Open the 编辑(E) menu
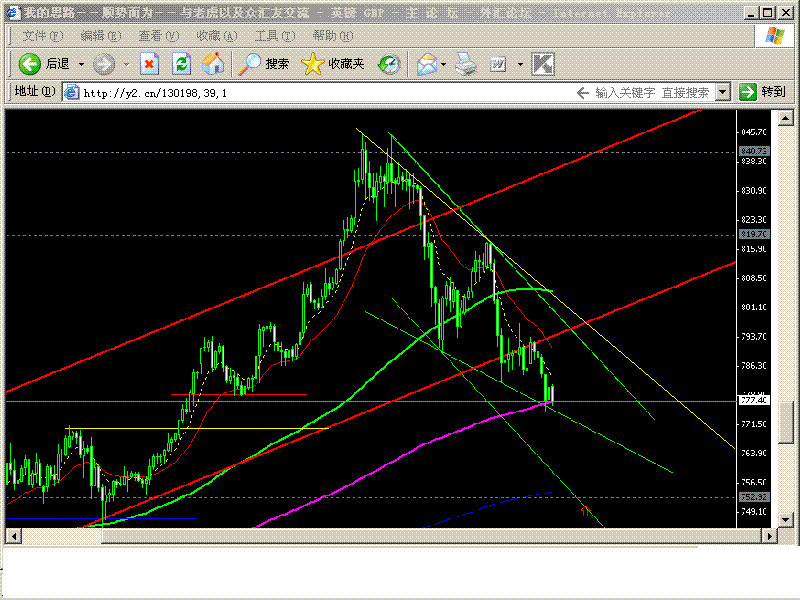This screenshot has width=800, height=600. click(x=101, y=36)
